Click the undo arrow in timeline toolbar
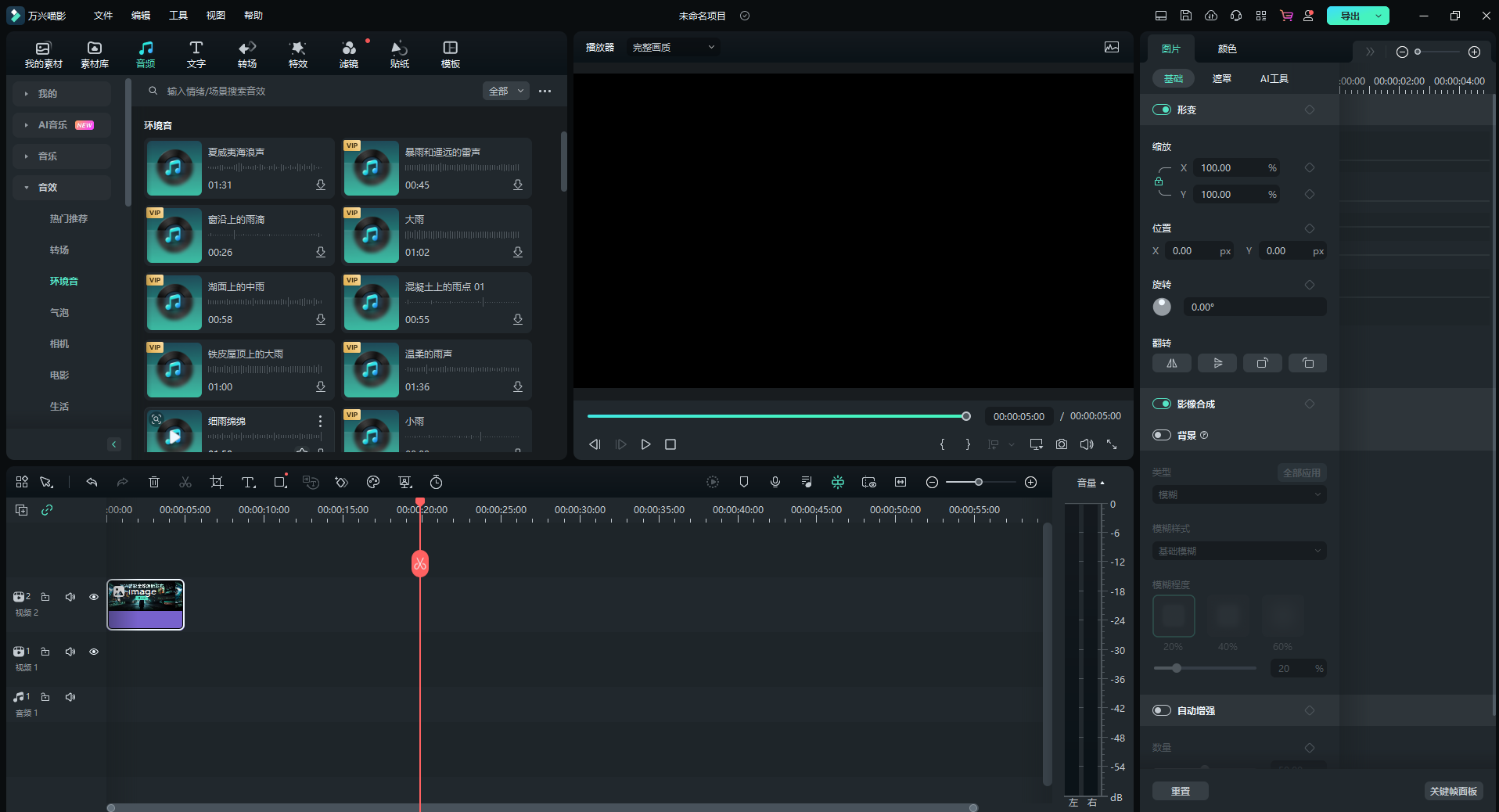The image size is (1499, 812). (x=92, y=482)
